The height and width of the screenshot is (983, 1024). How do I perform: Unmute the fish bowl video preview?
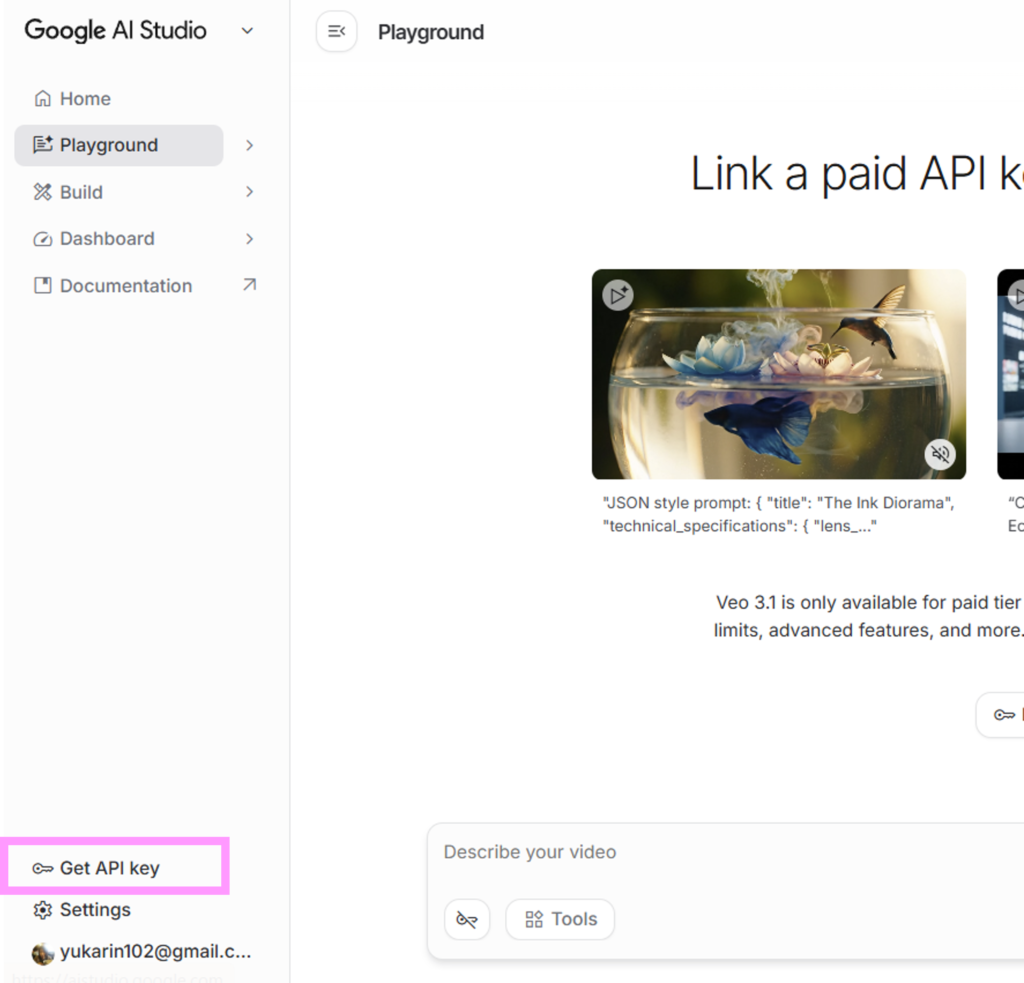(940, 454)
